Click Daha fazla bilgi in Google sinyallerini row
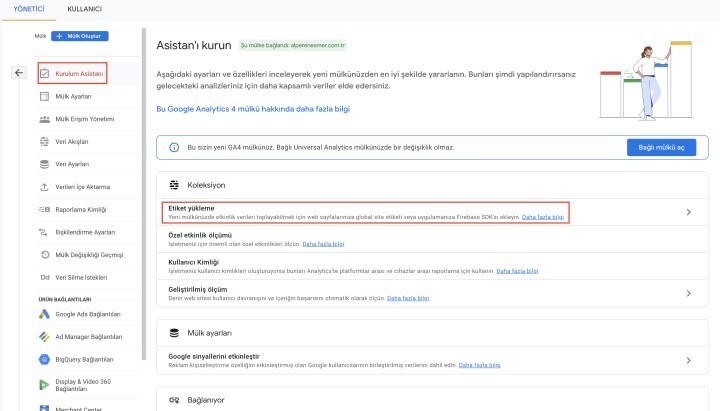Image resolution: width=720 pixels, height=411 pixels. click(479, 365)
